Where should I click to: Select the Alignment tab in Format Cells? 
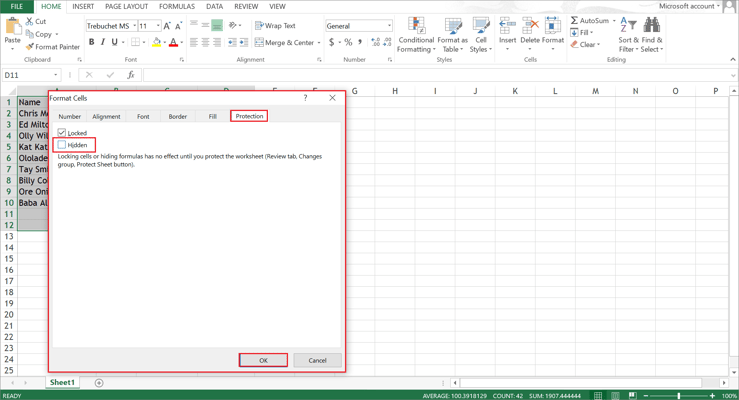(107, 116)
